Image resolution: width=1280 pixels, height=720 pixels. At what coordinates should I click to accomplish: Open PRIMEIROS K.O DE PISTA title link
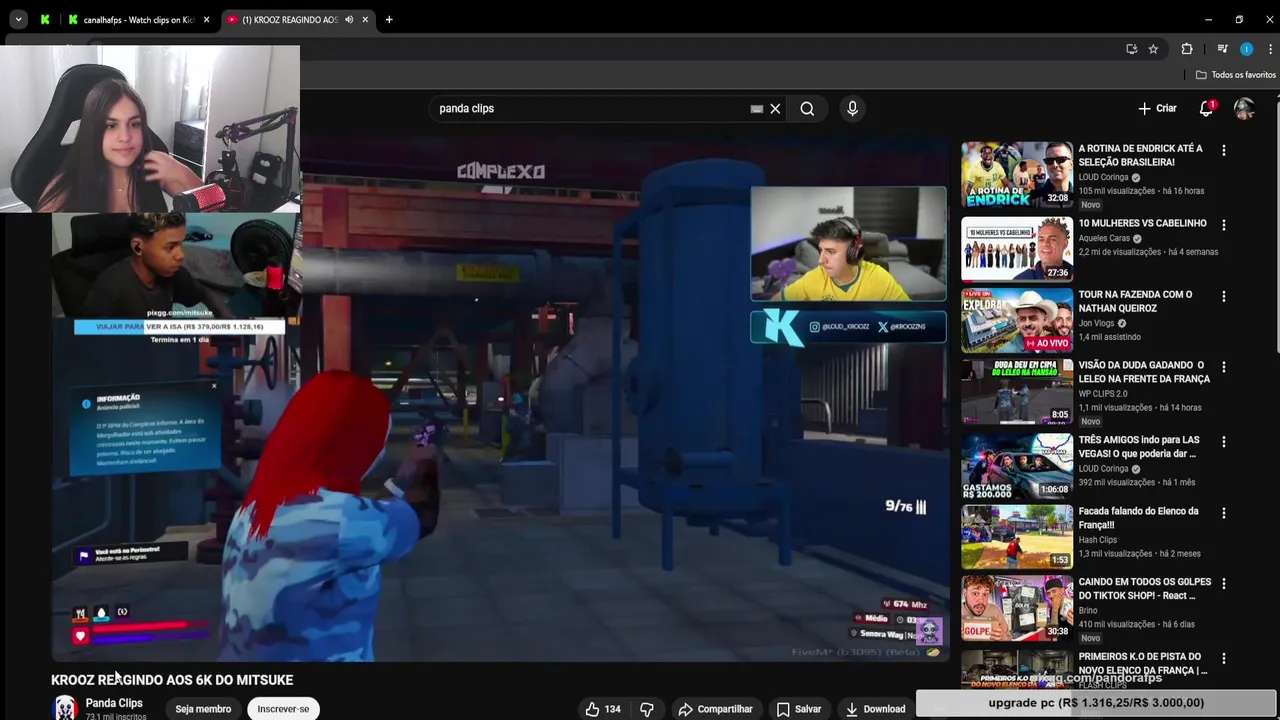click(x=1143, y=663)
